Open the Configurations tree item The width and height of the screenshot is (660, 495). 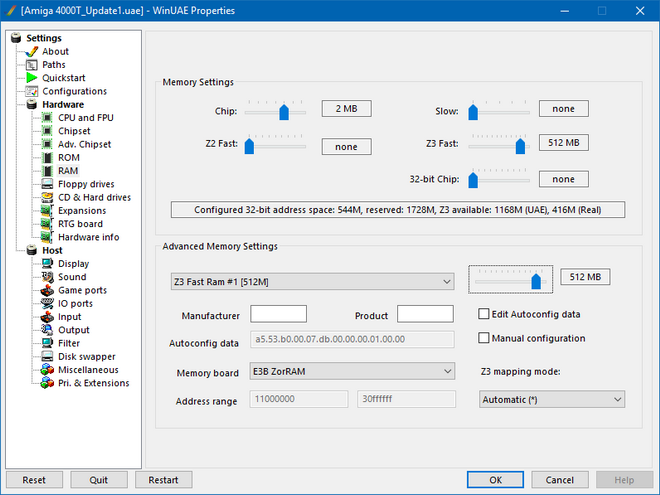coord(74,91)
